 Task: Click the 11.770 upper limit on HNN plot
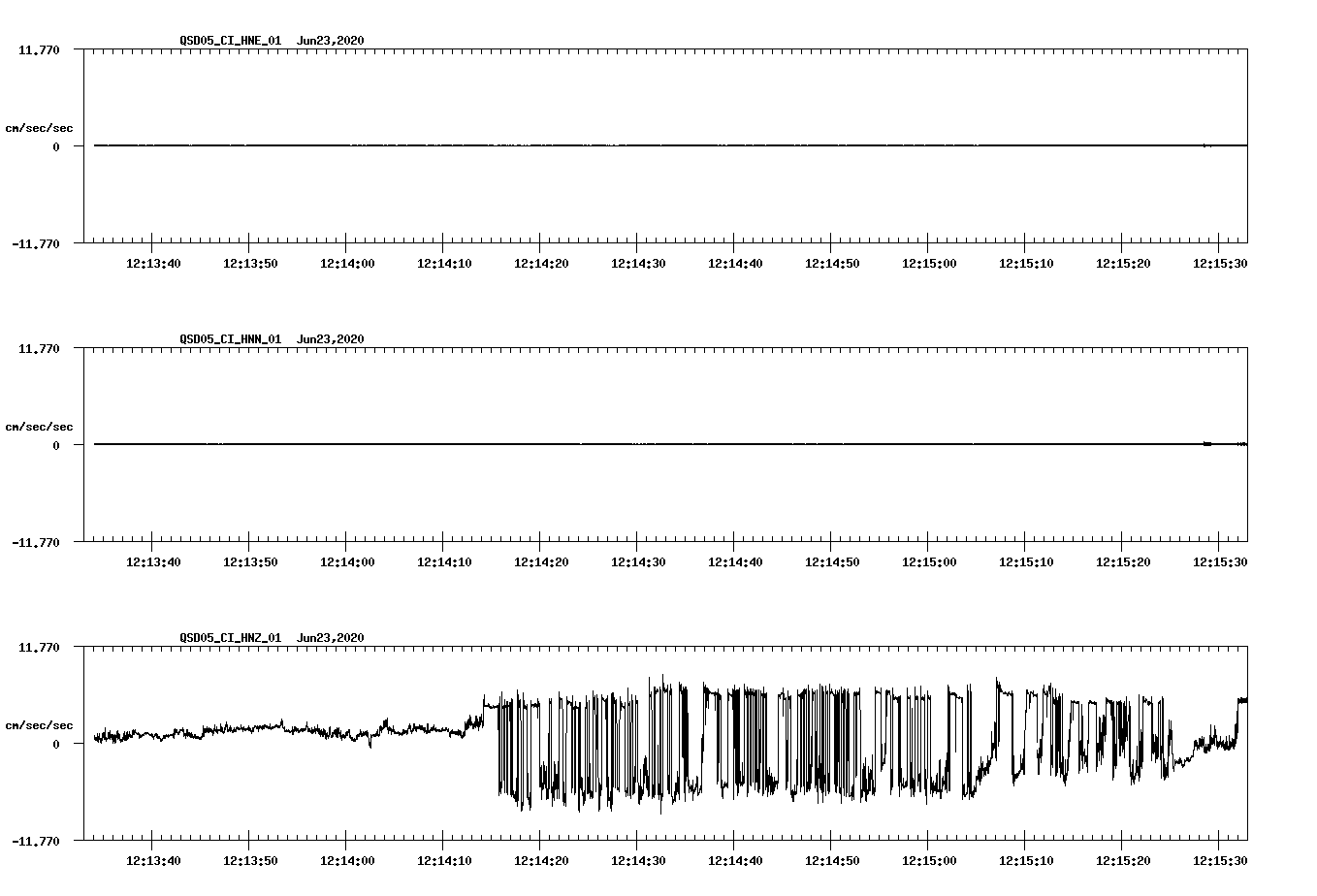(39, 348)
